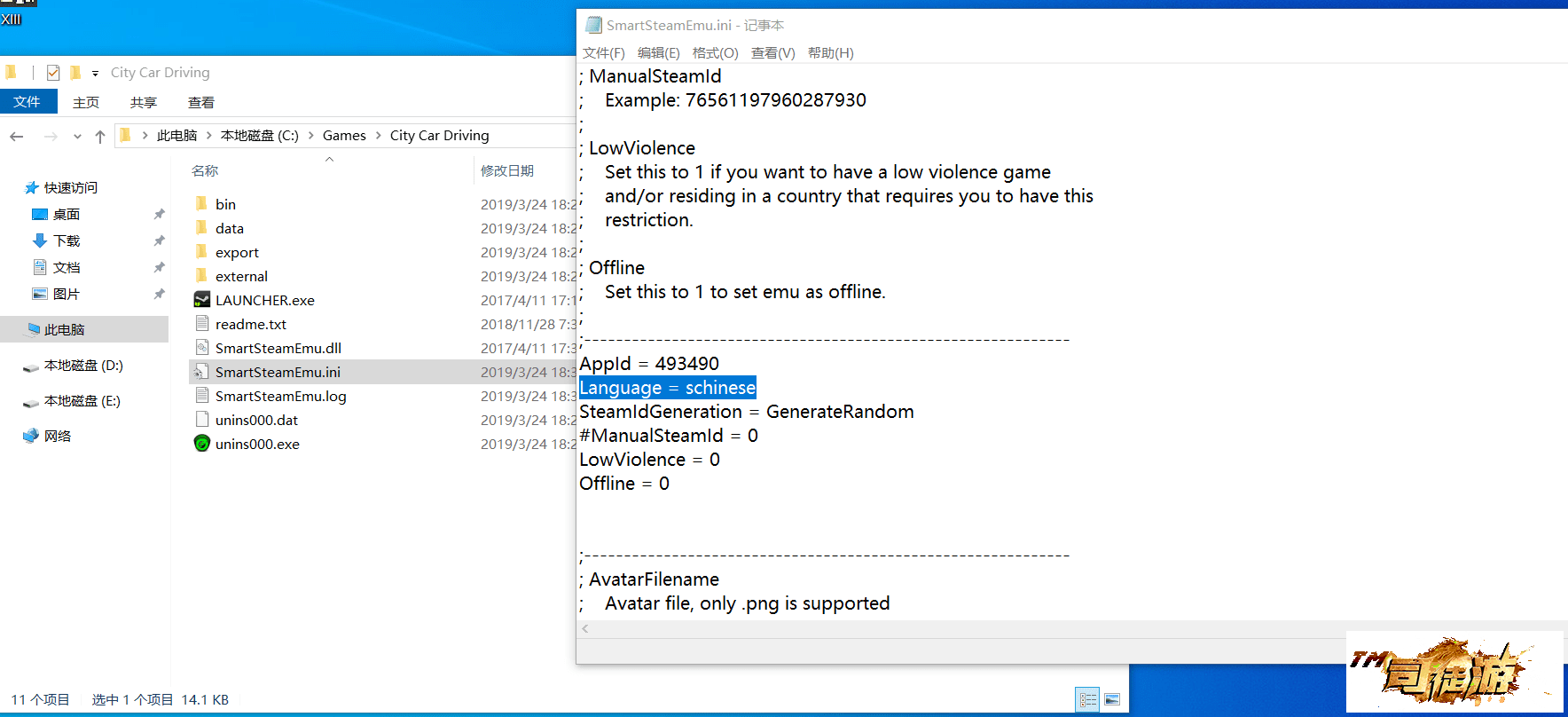Open Explorer 查看 ribbon tab

pyautogui.click(x=201, y=102)
